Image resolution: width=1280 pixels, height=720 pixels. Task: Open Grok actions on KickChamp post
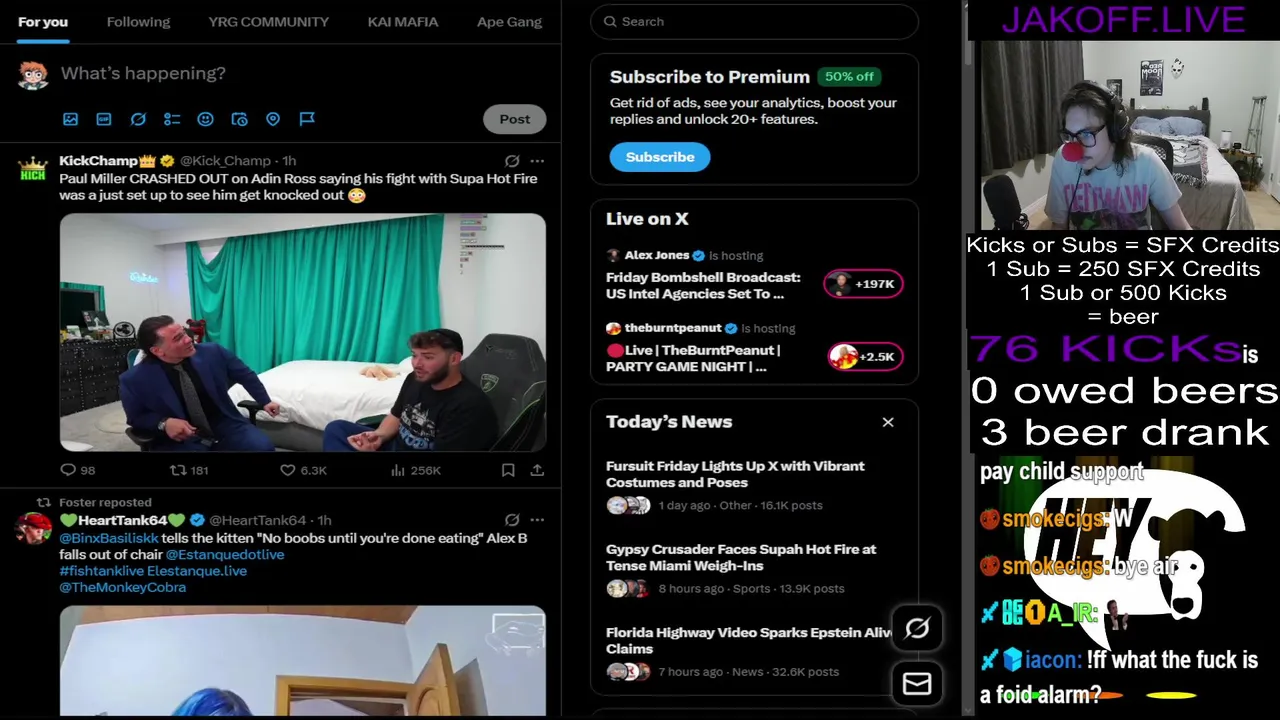(512, 160)
